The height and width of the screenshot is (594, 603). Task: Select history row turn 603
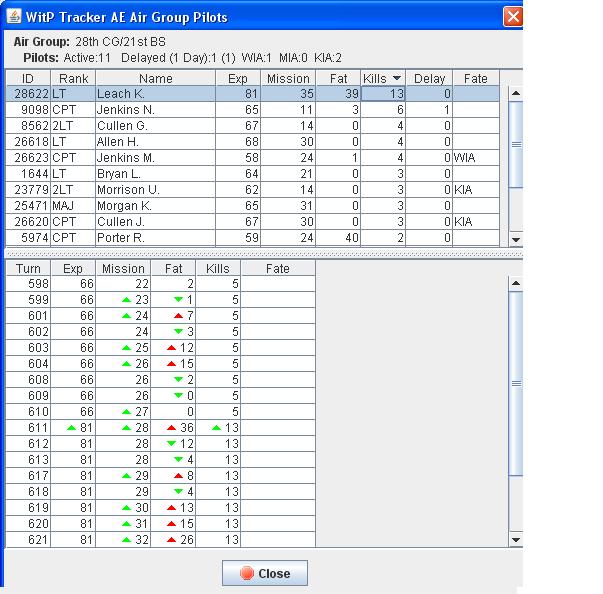(160, 348)
